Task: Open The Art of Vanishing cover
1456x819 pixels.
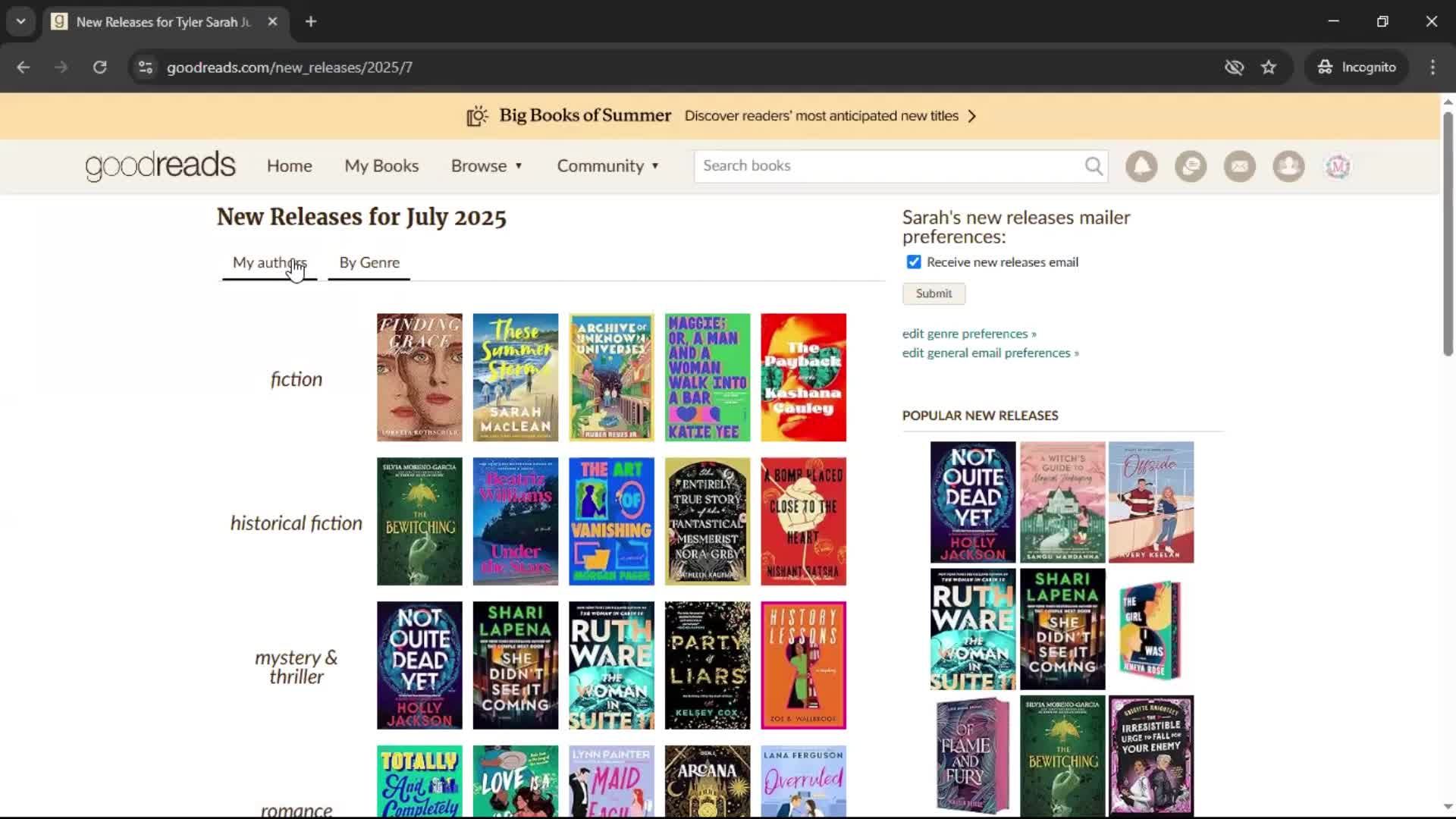Action: (x=611, y=522)
